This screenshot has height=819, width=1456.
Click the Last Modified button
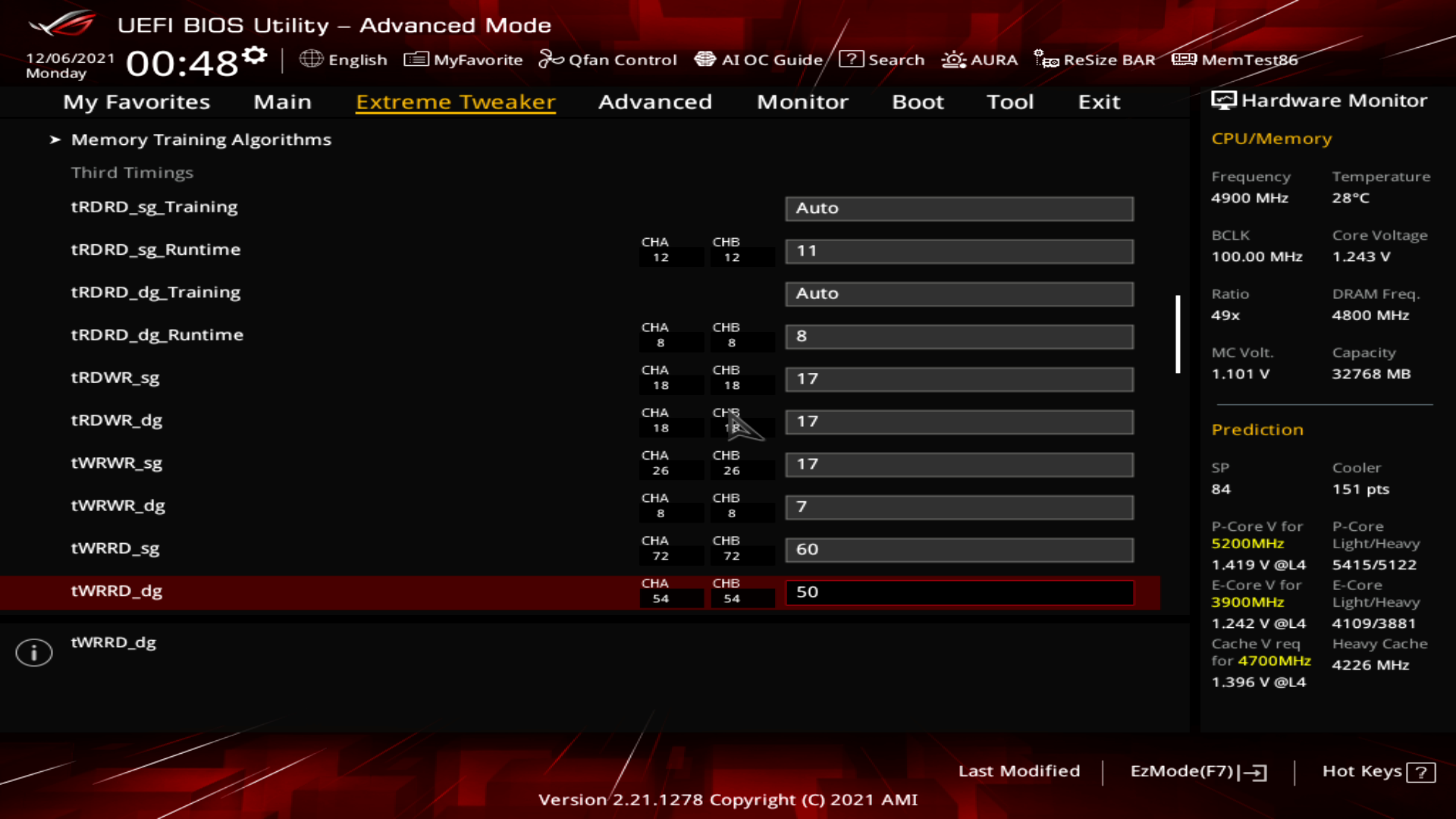pos(1018,771)
